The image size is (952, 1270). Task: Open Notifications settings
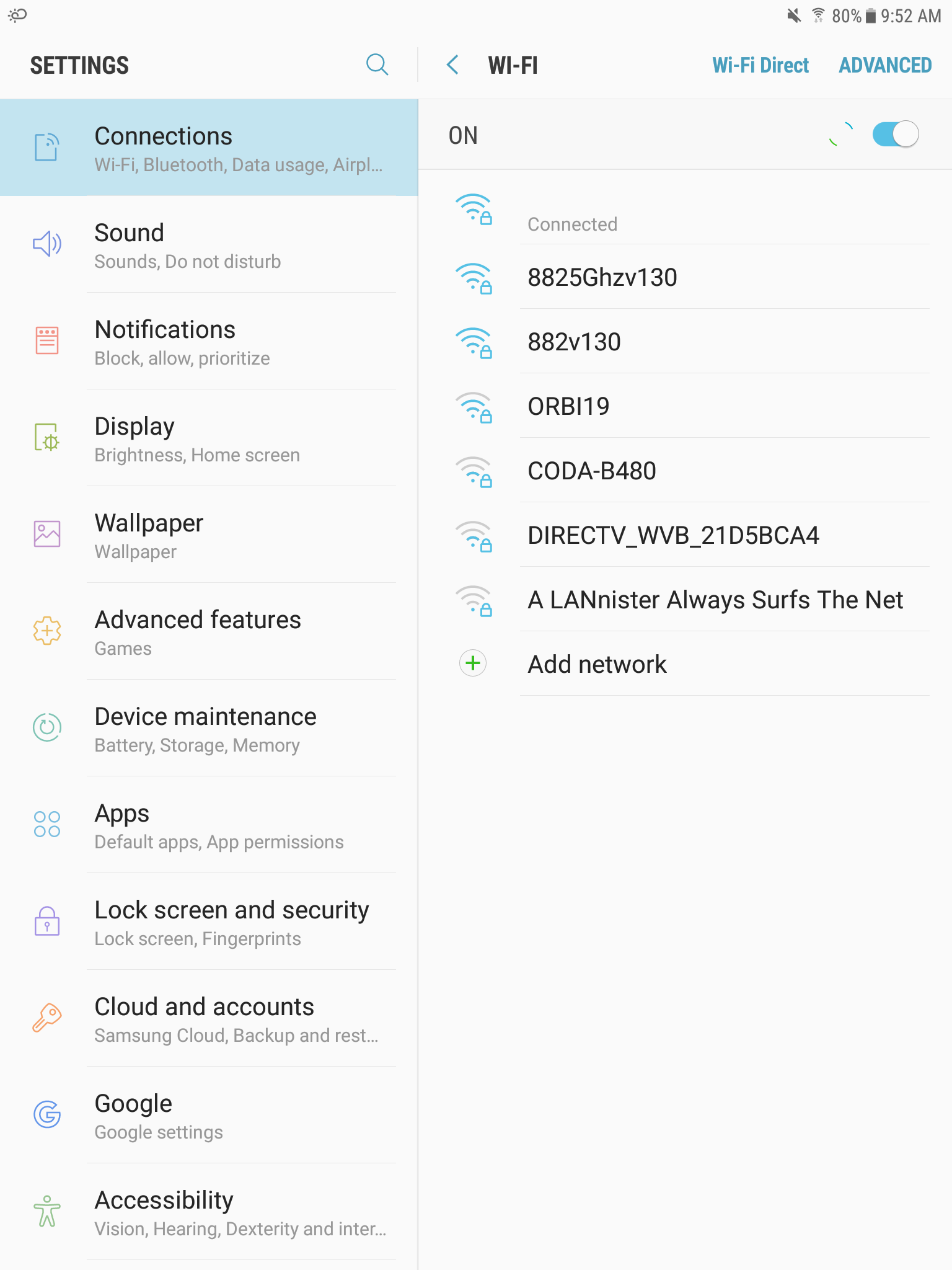209,341
